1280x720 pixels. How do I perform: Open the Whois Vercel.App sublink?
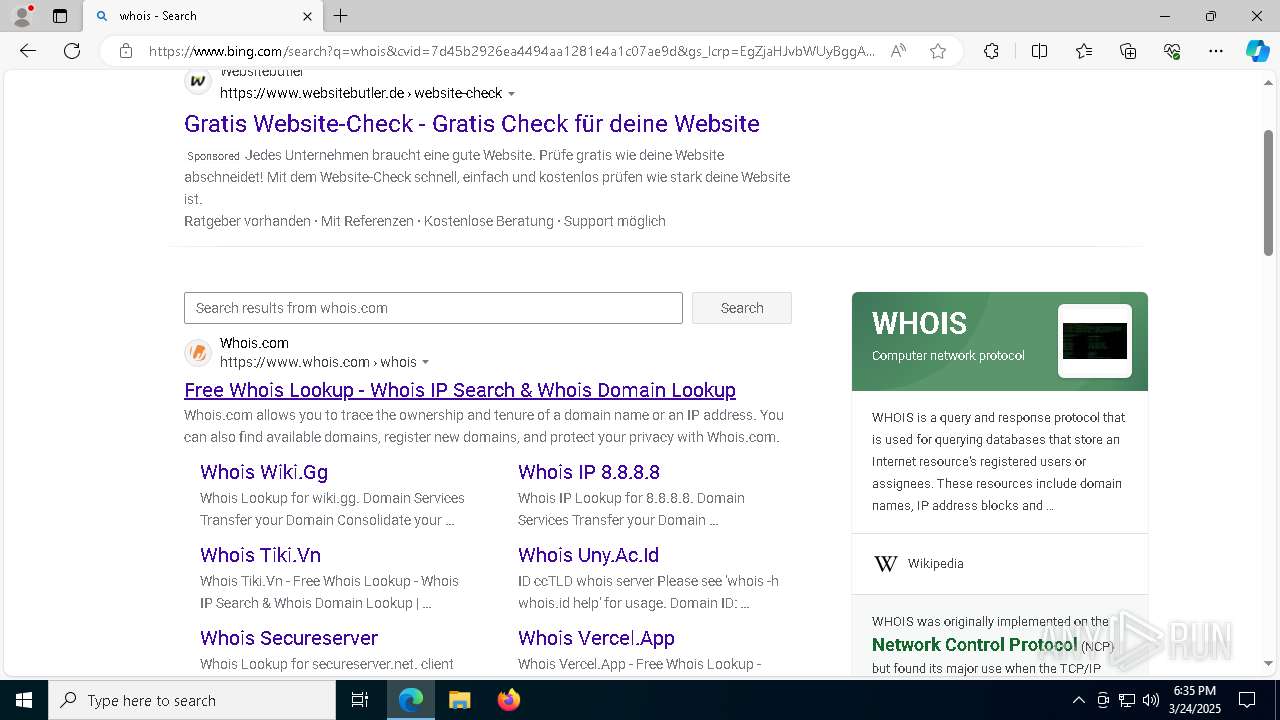coord(596,638)
